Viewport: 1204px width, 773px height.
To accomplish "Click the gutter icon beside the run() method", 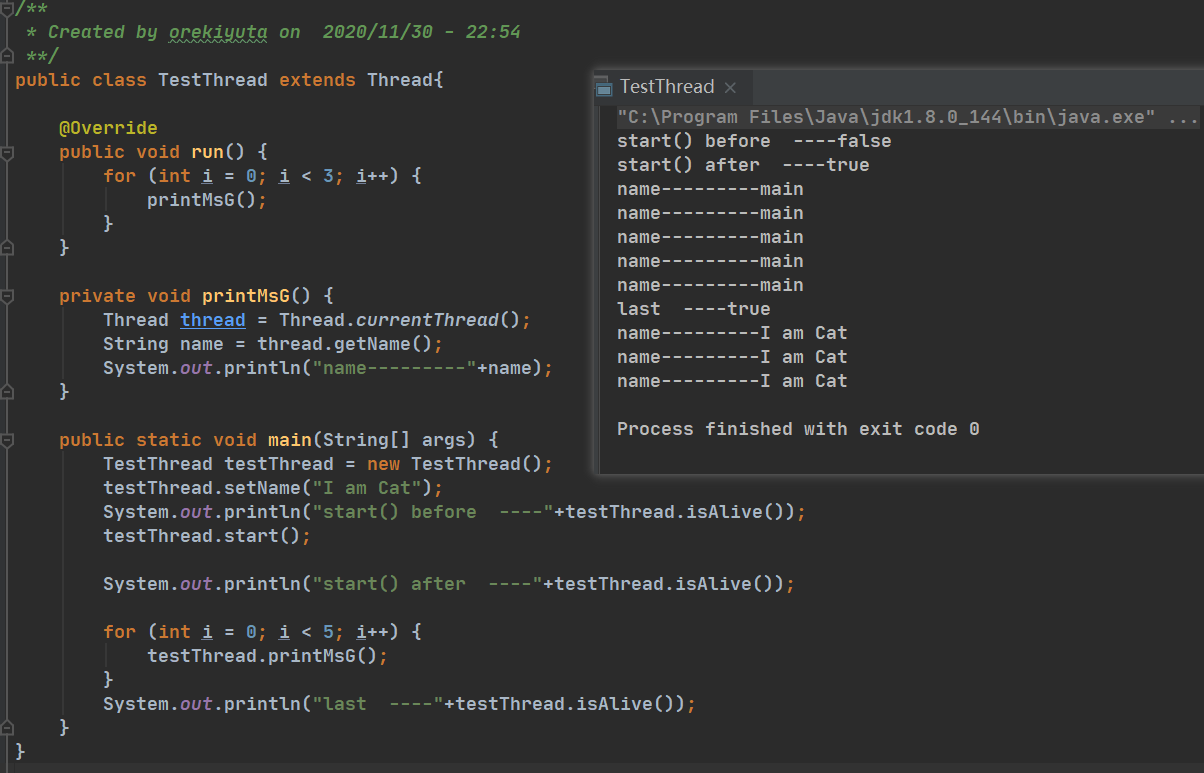I will [8, 150].
